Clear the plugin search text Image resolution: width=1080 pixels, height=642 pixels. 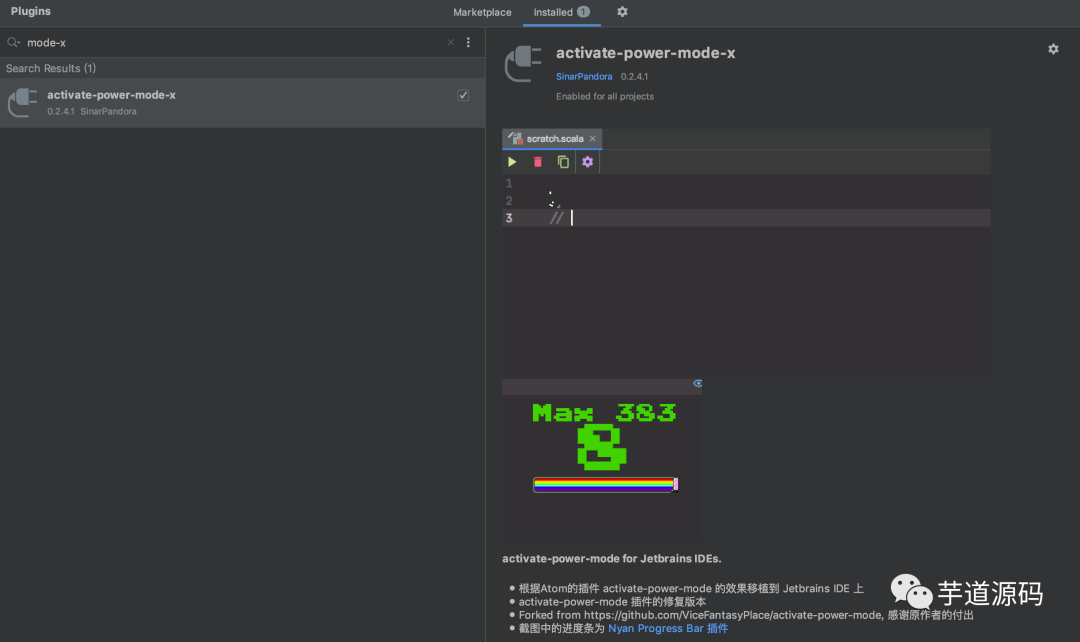[450, 43]
